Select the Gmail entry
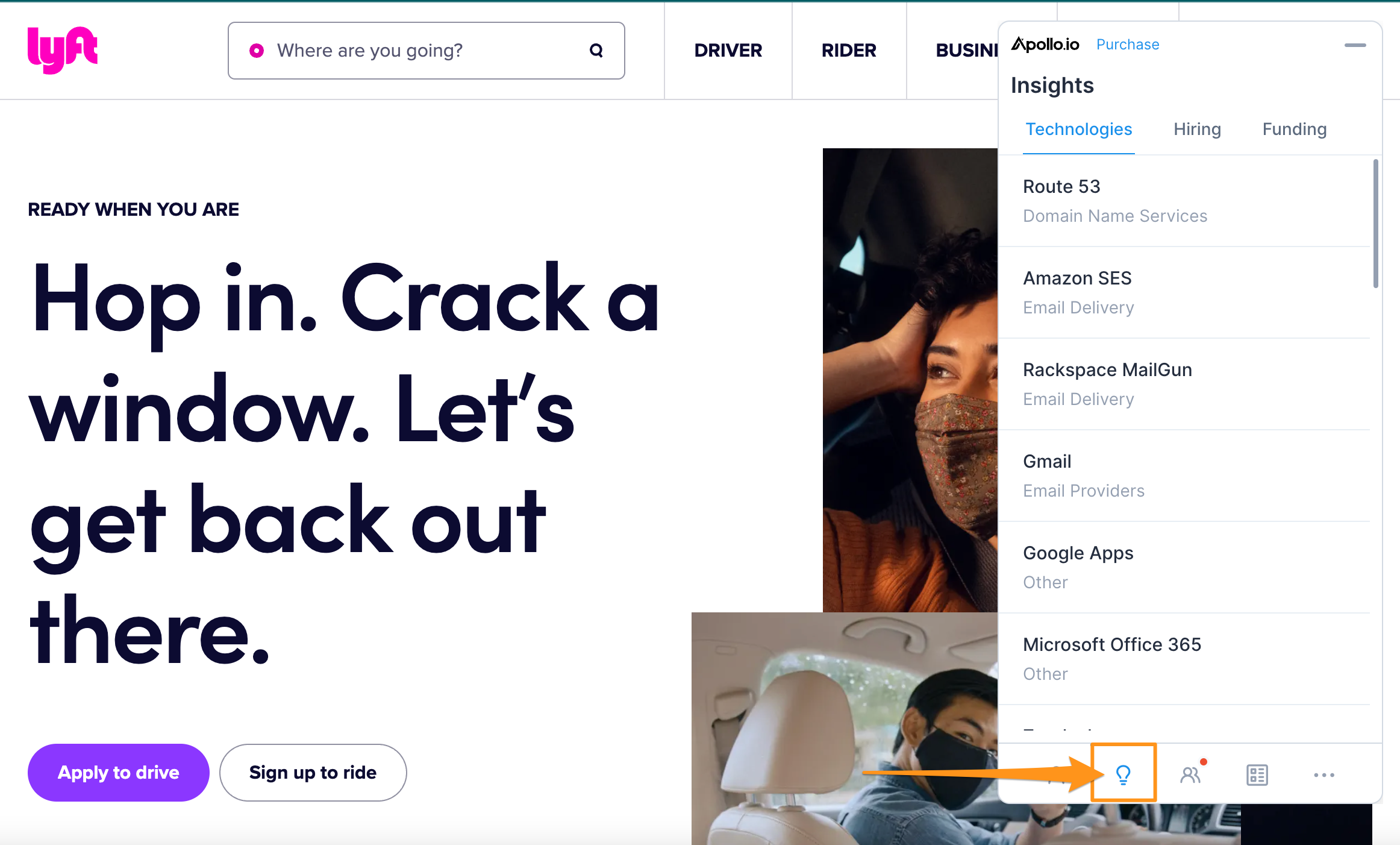The image size is (1400, 845). tap(1184, 476)
